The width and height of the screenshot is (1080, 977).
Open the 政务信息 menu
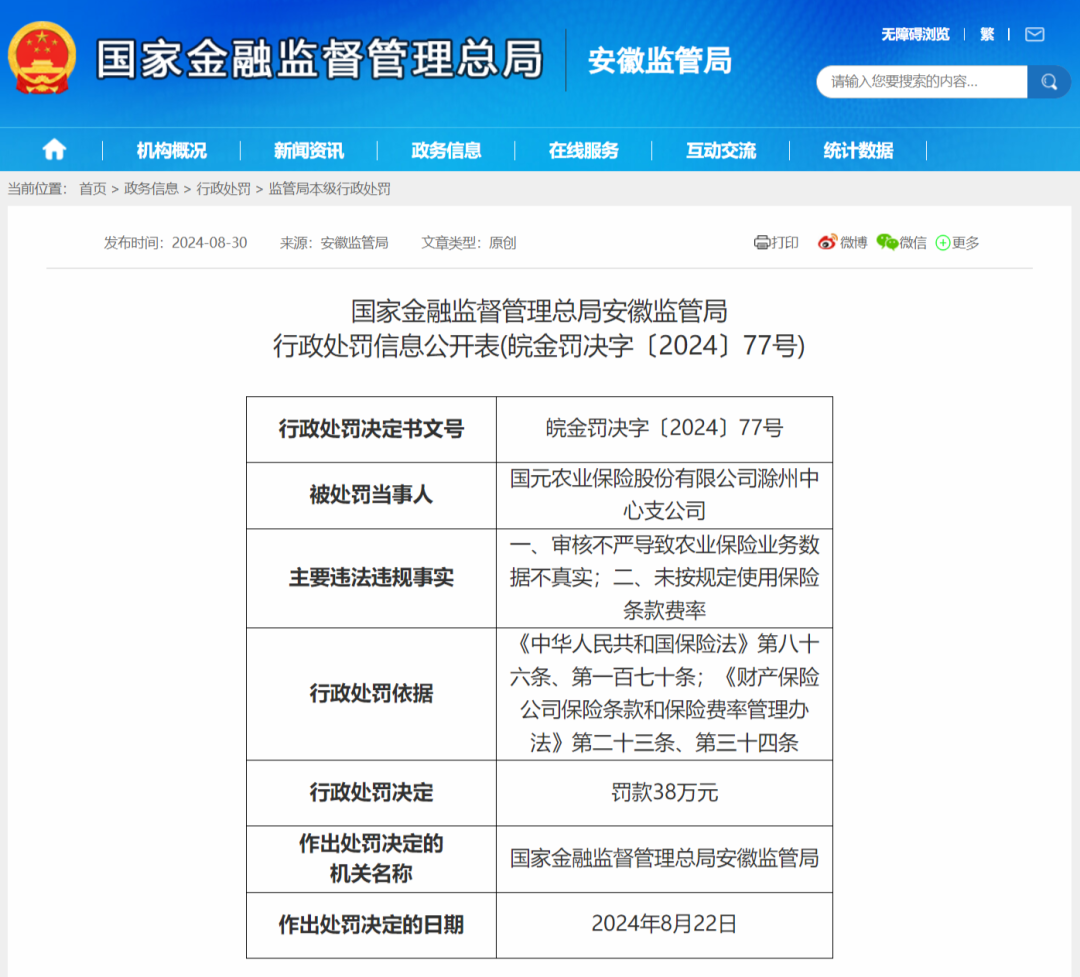point(446,150)
